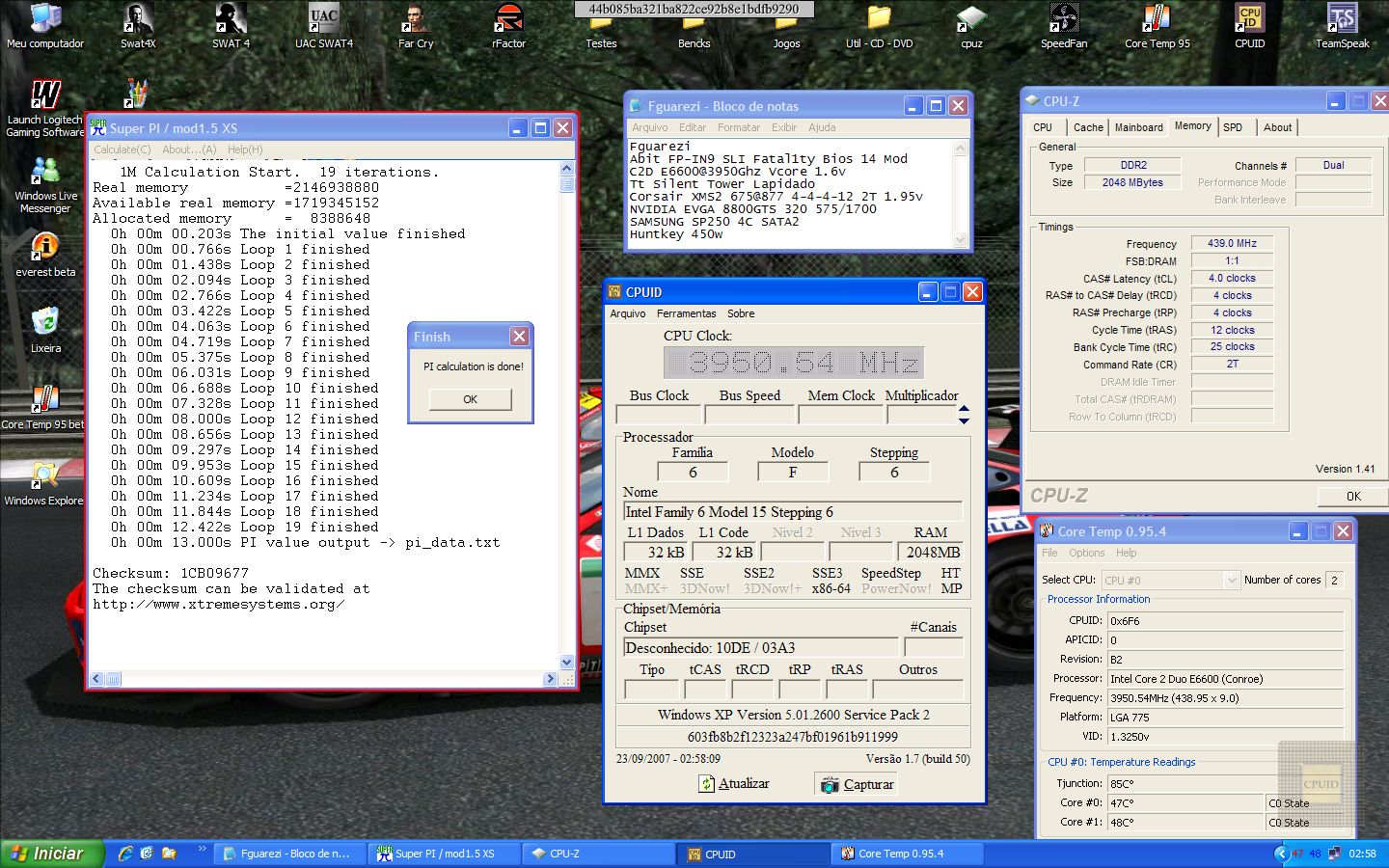This screenshot has height=868, width=1389.
Task: Close the Finish dialog
Action: pyautogui.click(x=519, y=336)
